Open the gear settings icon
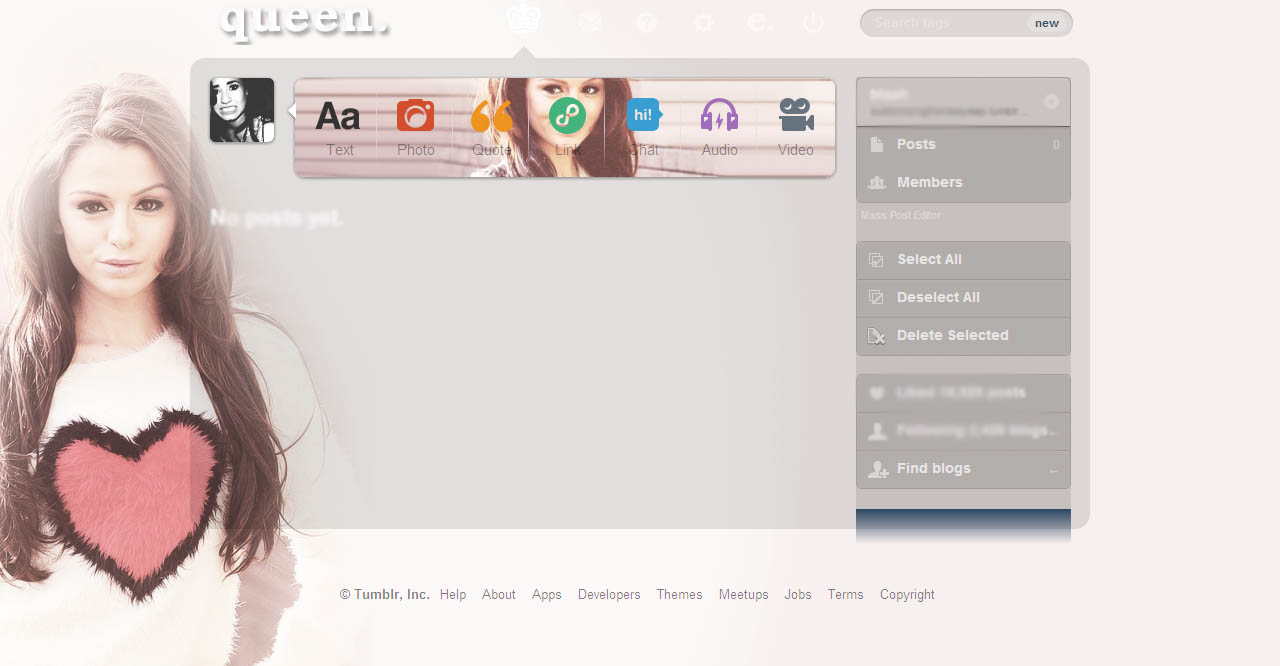Screen dimensions: 1280x666 [704, 22]
